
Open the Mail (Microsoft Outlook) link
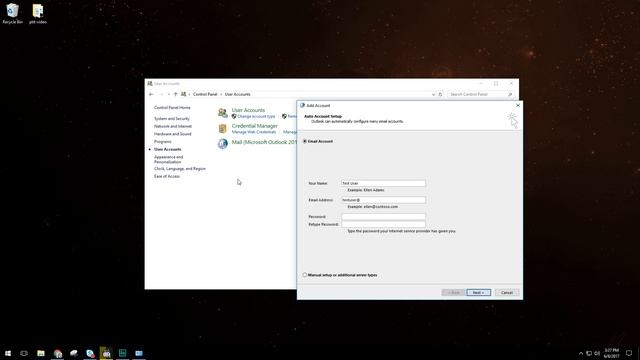264,142
